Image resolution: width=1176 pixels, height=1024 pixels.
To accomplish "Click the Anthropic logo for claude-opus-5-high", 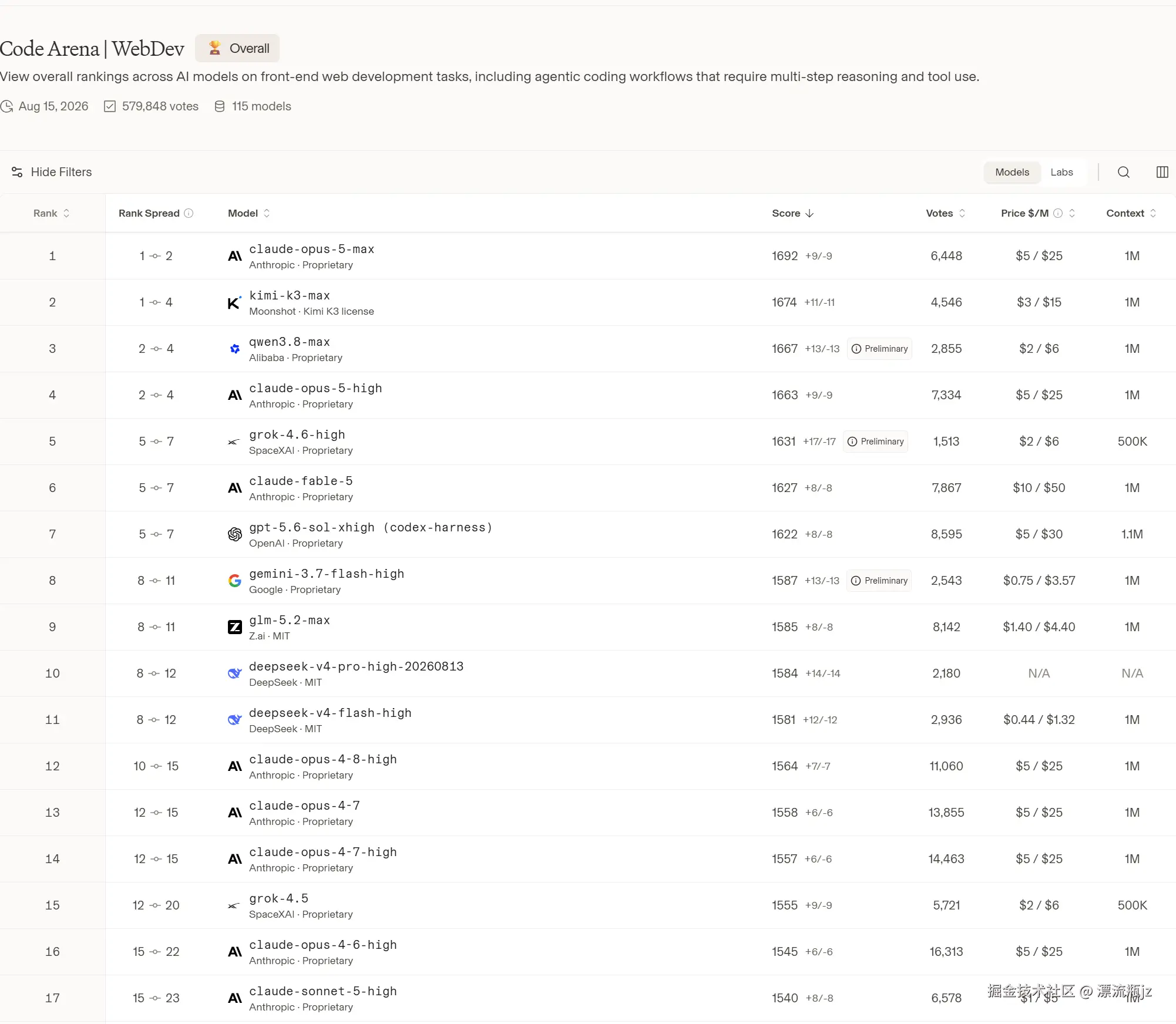I will click(x=234, y=395).
